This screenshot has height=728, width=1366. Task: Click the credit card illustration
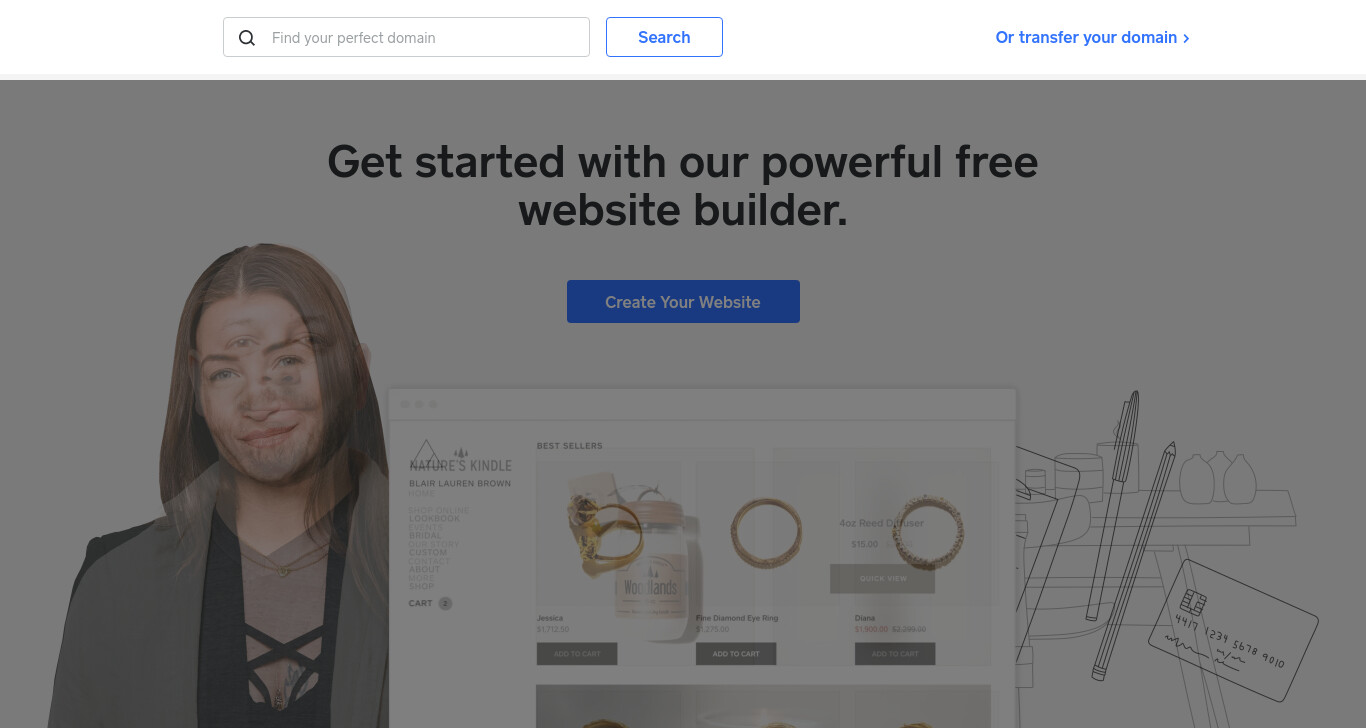click(1233, 630)
